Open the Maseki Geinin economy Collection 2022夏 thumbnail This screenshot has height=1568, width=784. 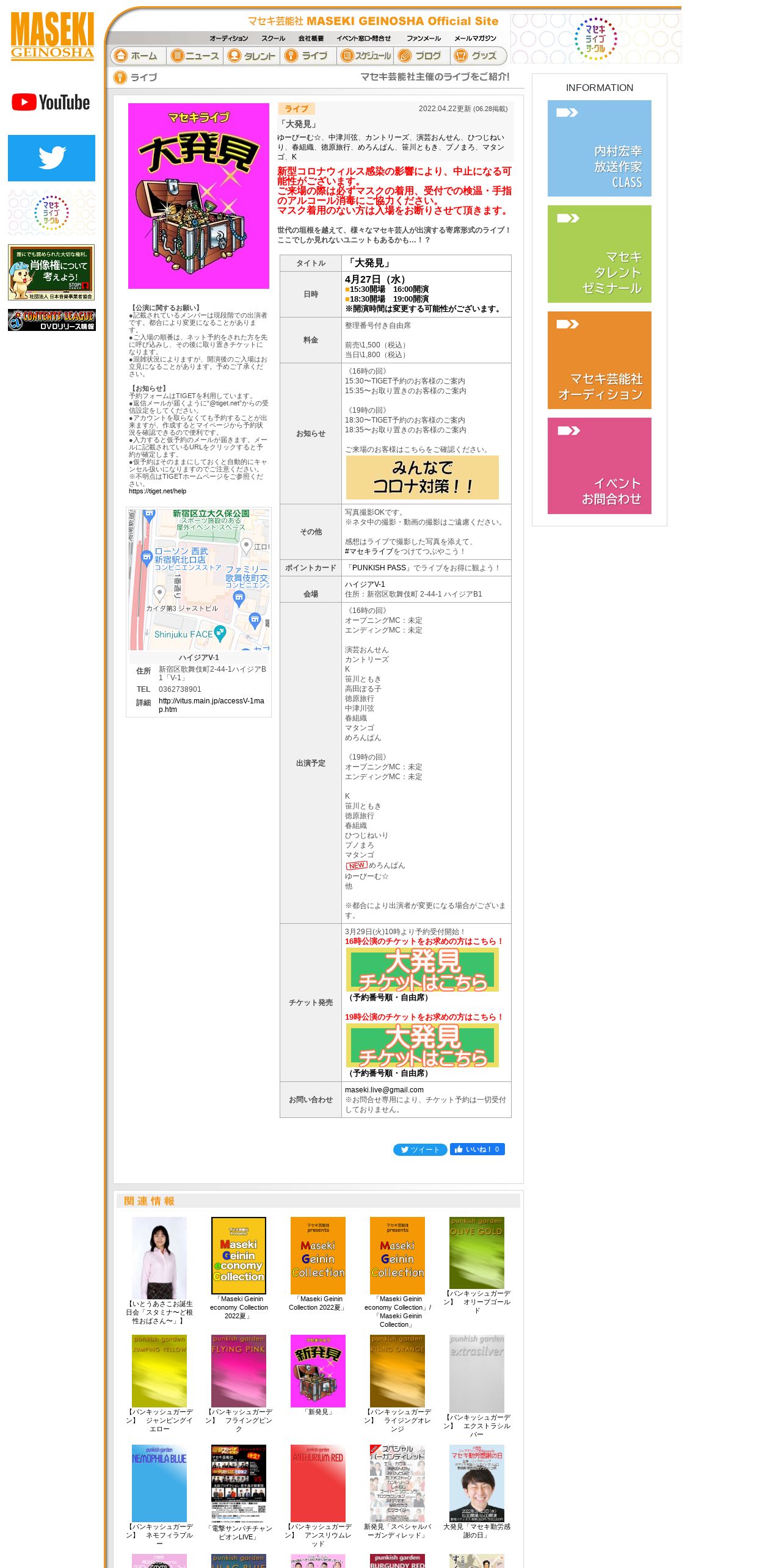(x=239, y=1255)
